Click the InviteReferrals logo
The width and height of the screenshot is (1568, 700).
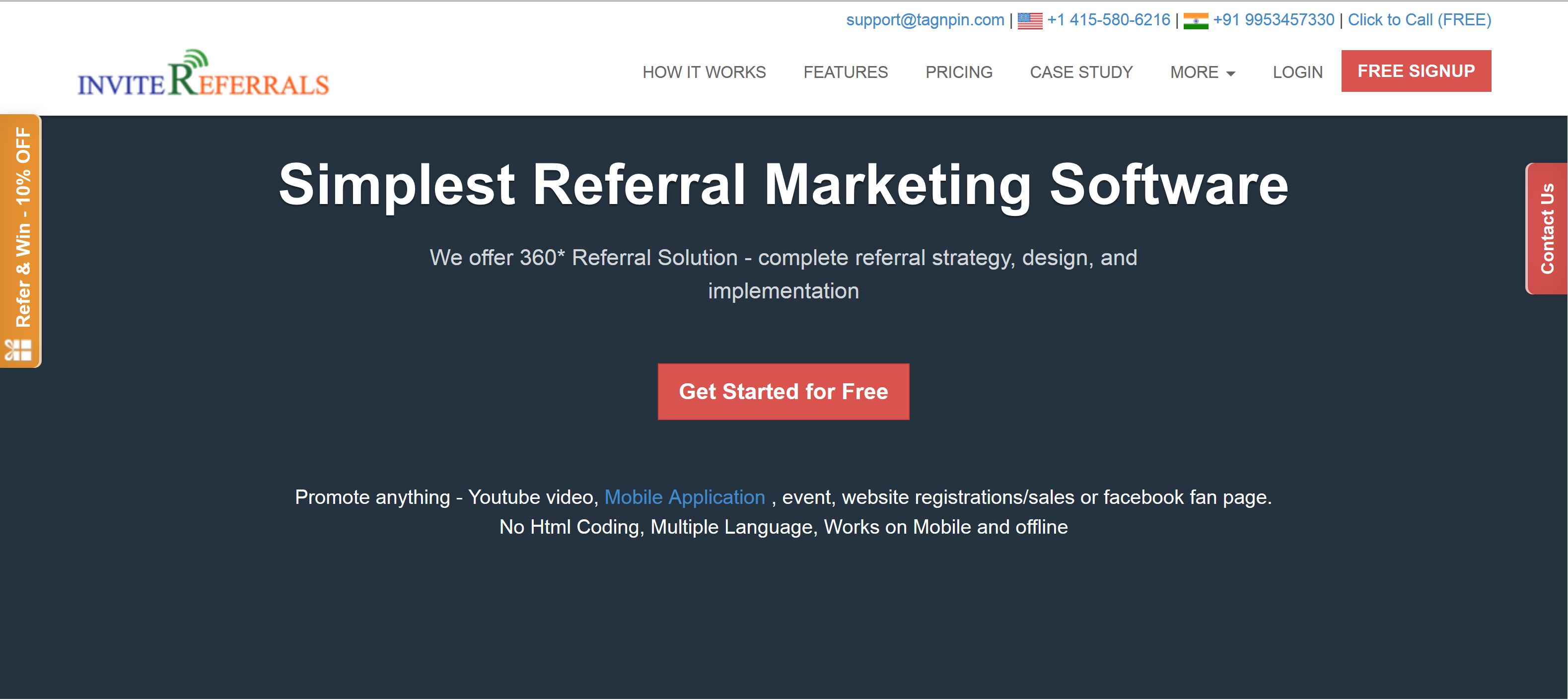203,73
